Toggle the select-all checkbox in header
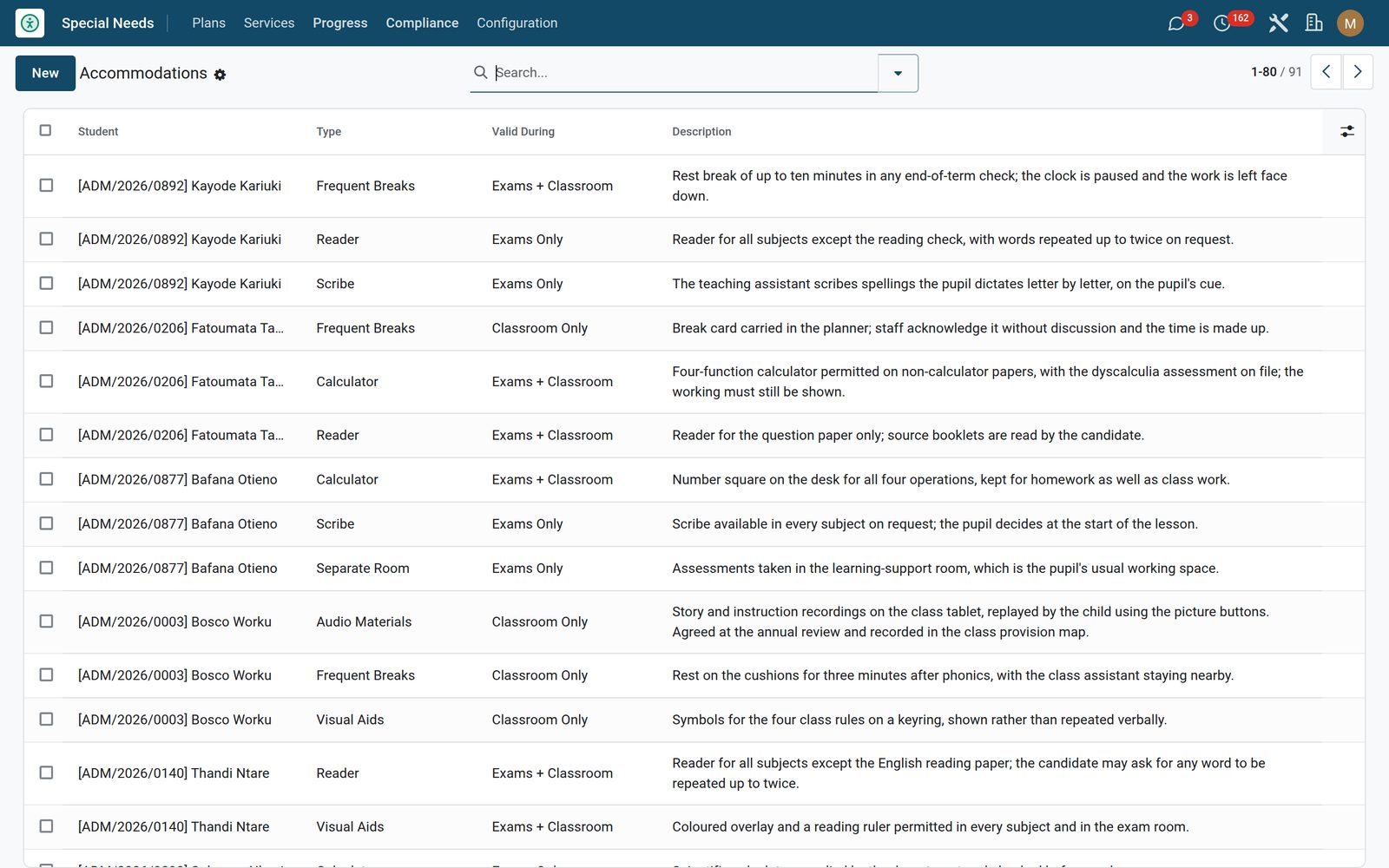Image resolution: width=1389 pixels, height=868 pixels. [x=45, y=130]
